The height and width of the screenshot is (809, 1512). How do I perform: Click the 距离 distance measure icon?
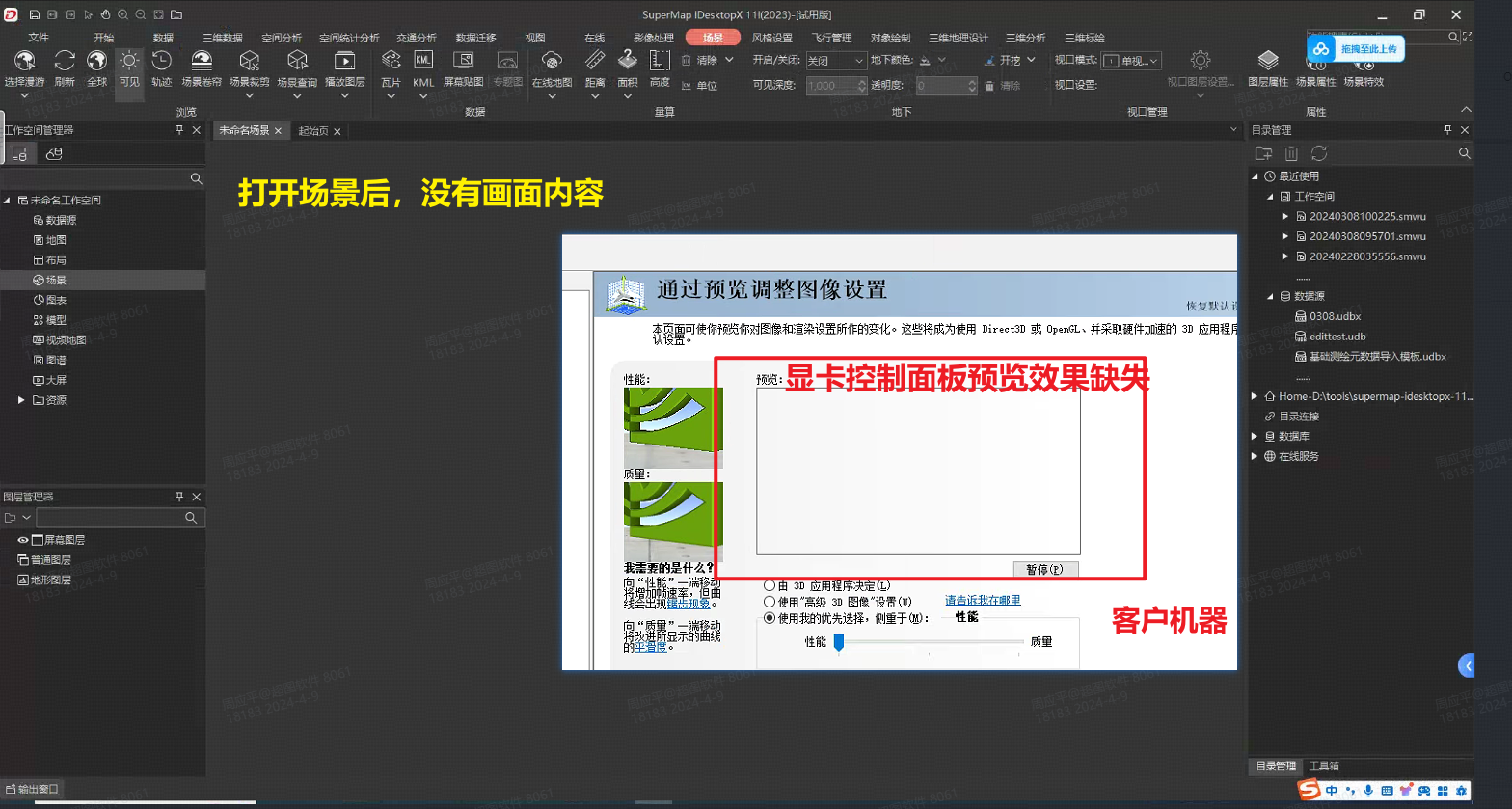[x=595, y=61]
